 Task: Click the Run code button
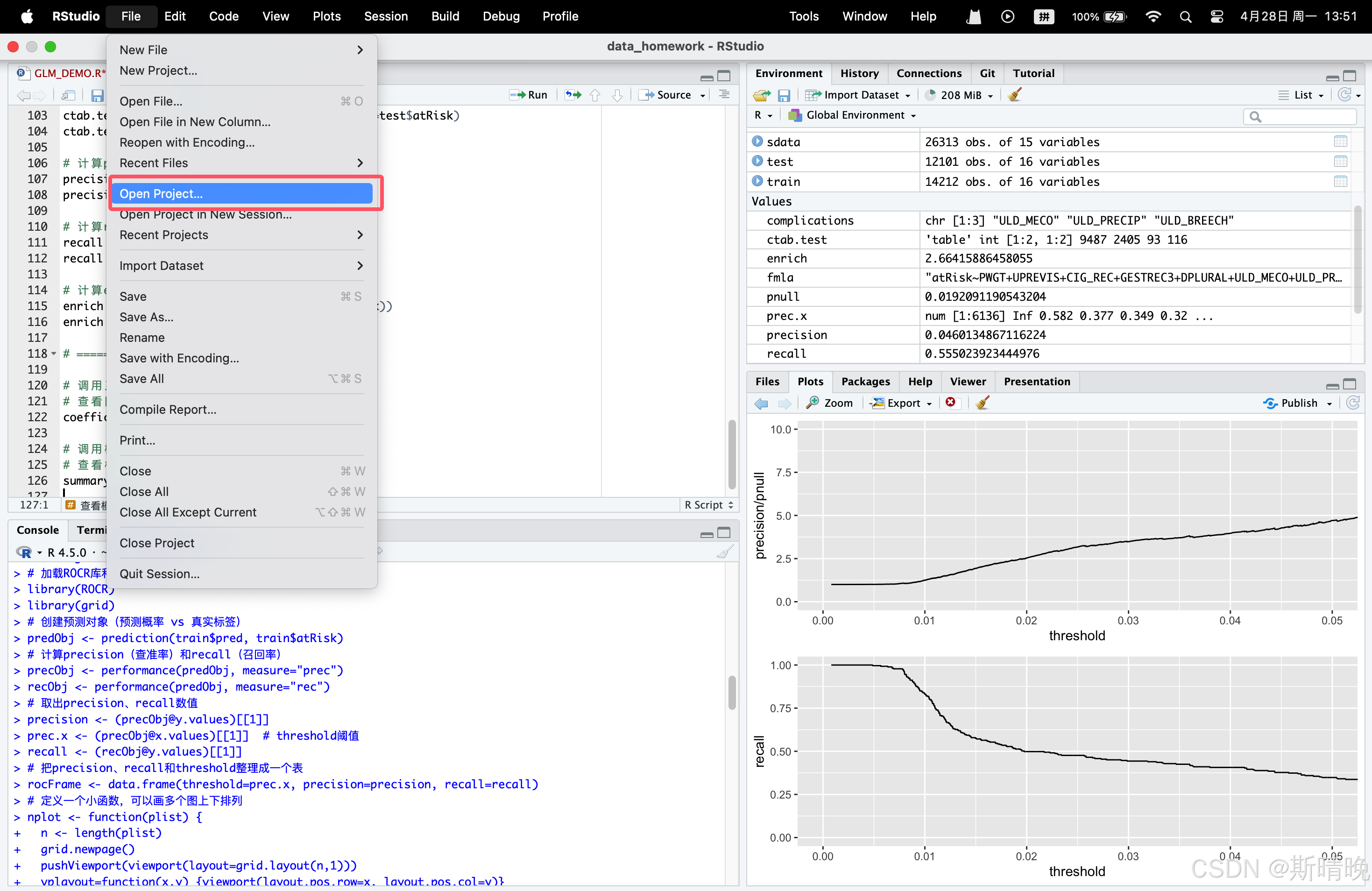click(529, 94)
